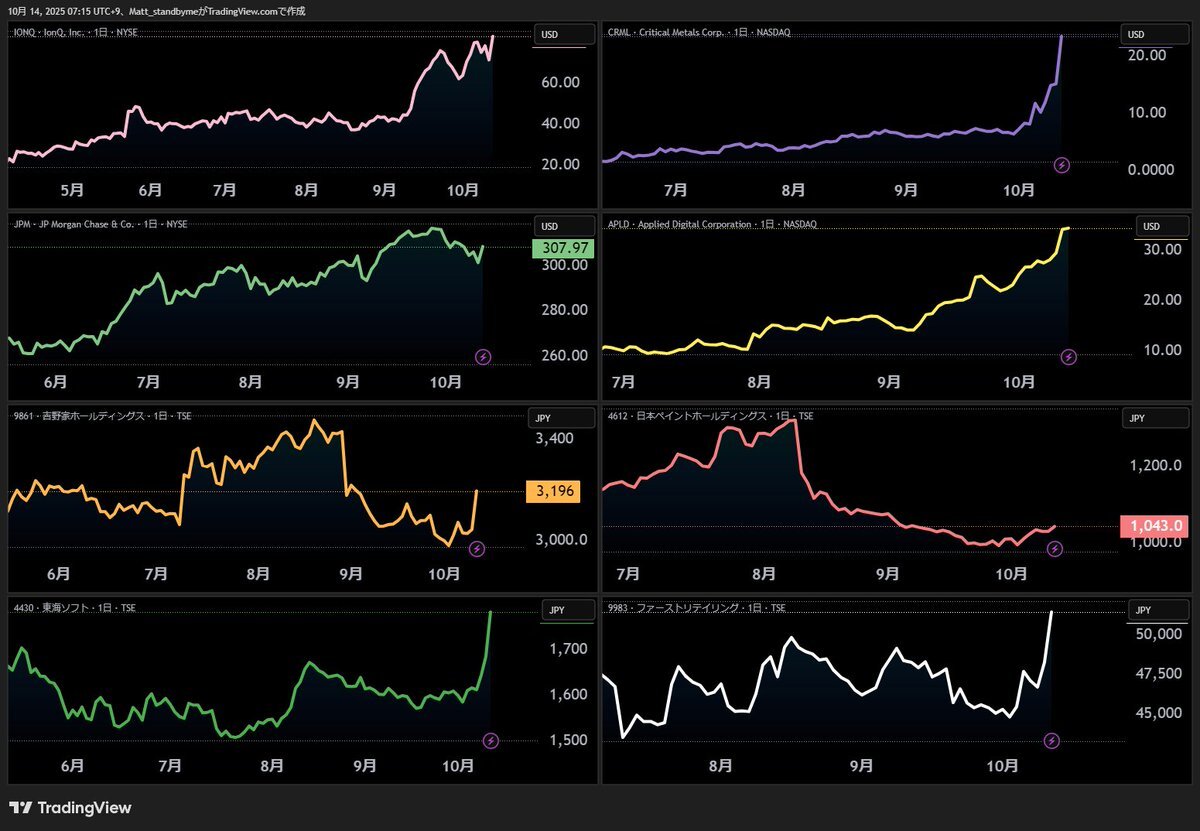Click 260.00 on the JPM price axis

click(x=565, y=355)
